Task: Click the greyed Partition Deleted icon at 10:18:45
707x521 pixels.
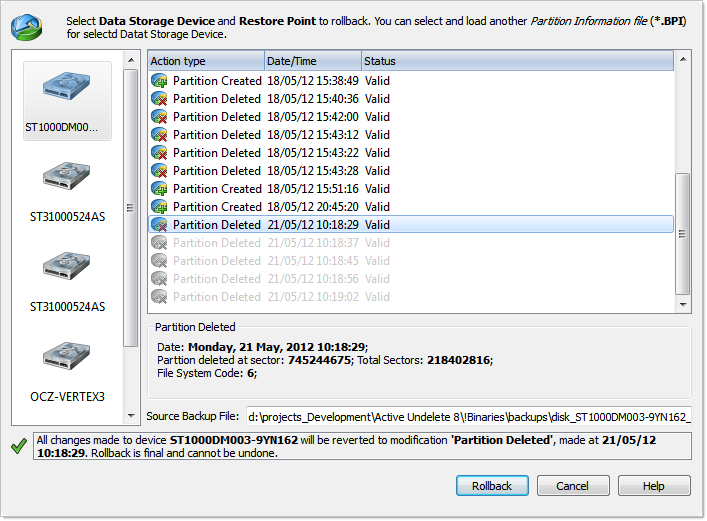Action: click(159, 261)
